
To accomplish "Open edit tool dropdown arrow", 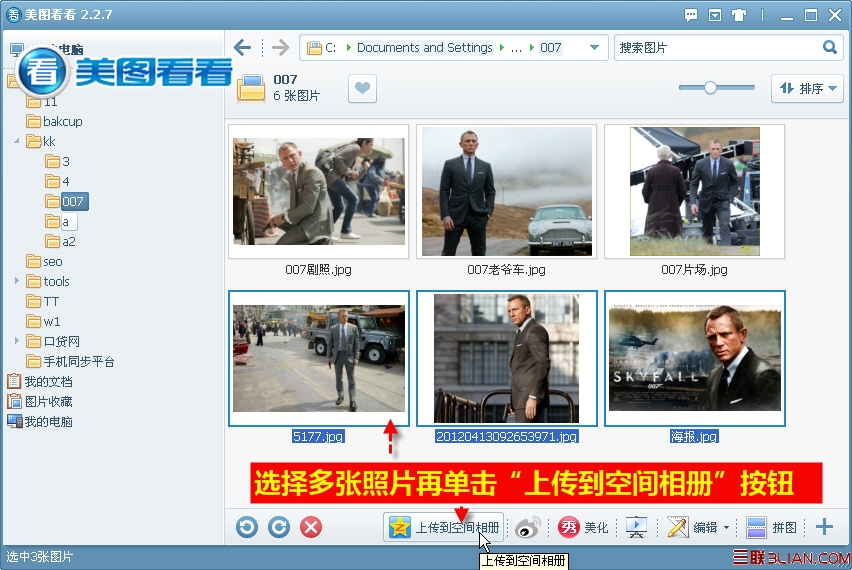I will (726, 528).
